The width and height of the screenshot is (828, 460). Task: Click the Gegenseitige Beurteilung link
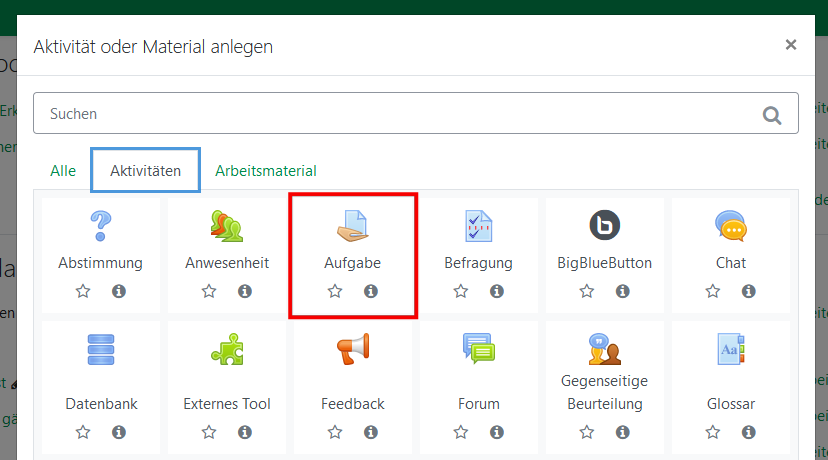coord(604,392)
